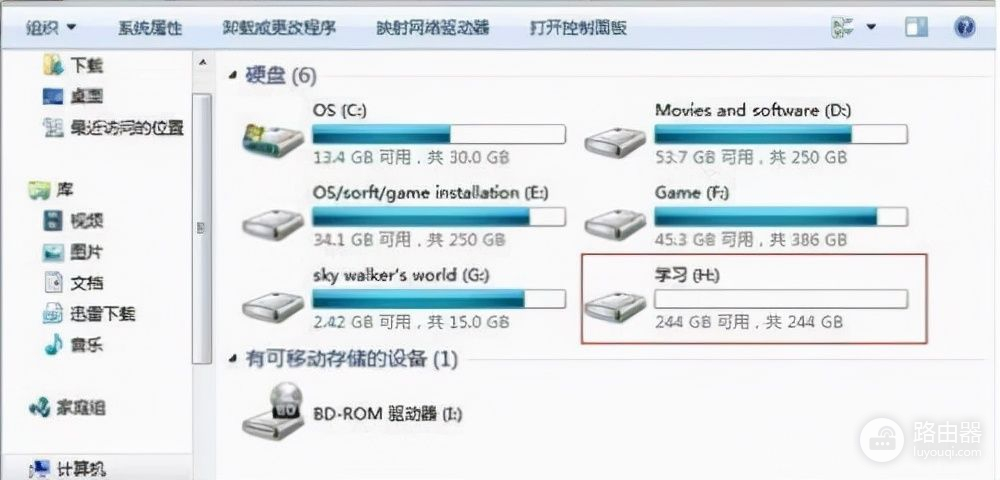The image size is (1000, 480).
Task: Click the navigation pane scrollbar up arrow
Action: coord(202,63)
